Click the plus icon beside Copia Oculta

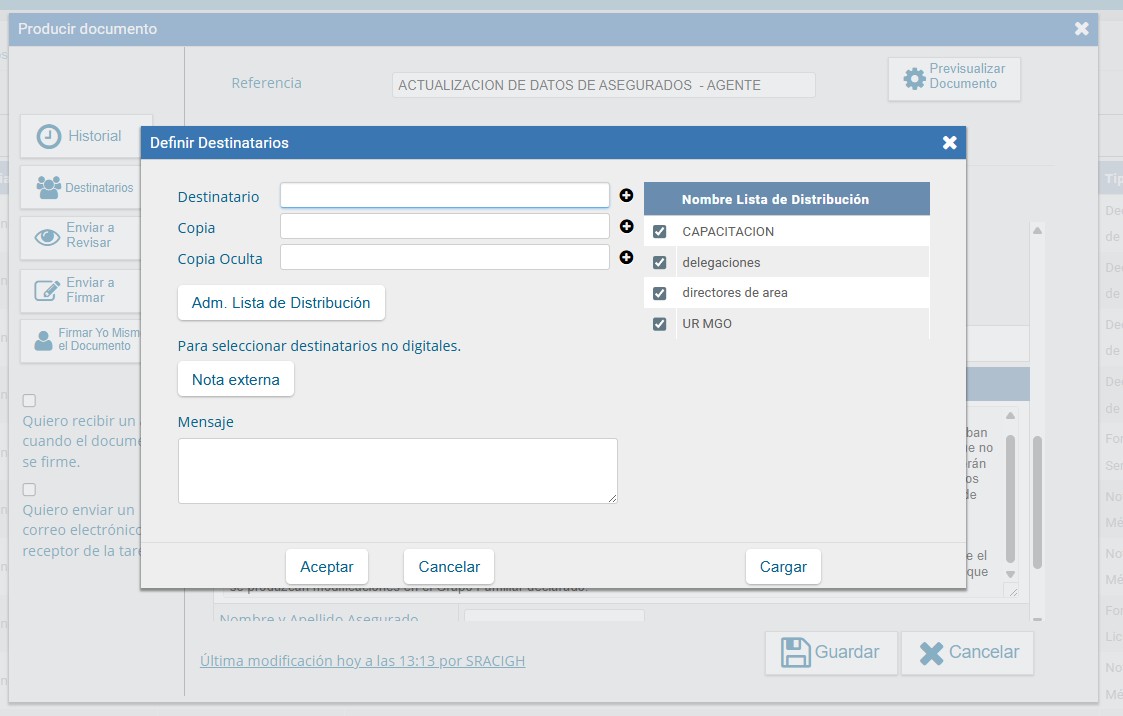(x=626, y=257)
